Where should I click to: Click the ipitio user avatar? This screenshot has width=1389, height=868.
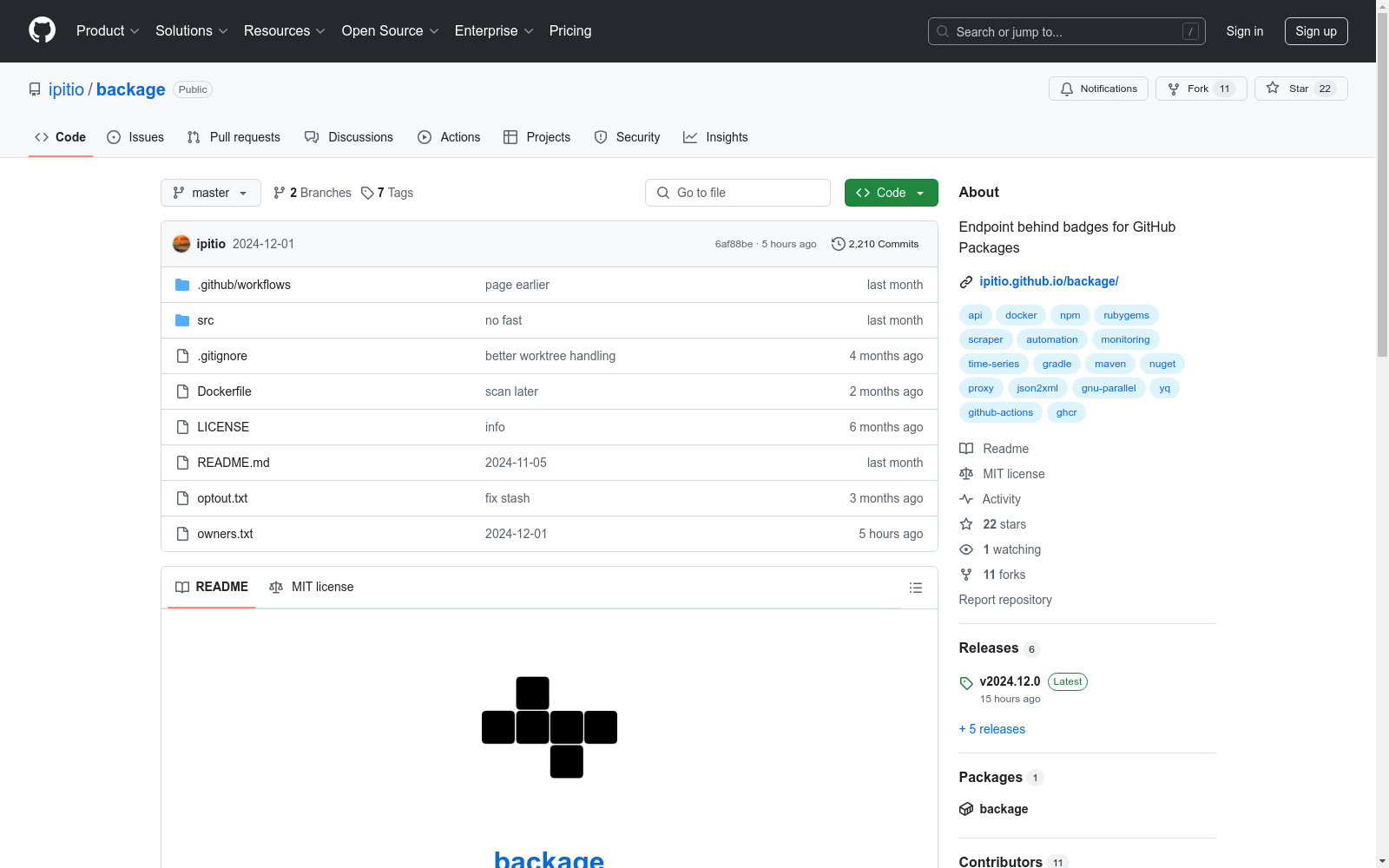pyautogui.click(x=181, y=244)
